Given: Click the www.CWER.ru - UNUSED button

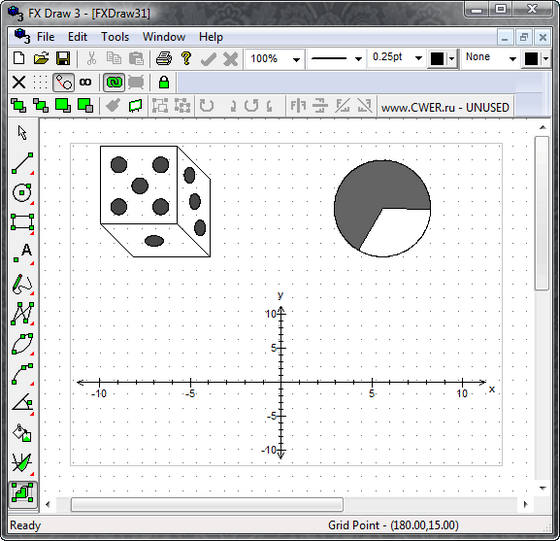Looking at the screenshot, I should coord(445,107).
